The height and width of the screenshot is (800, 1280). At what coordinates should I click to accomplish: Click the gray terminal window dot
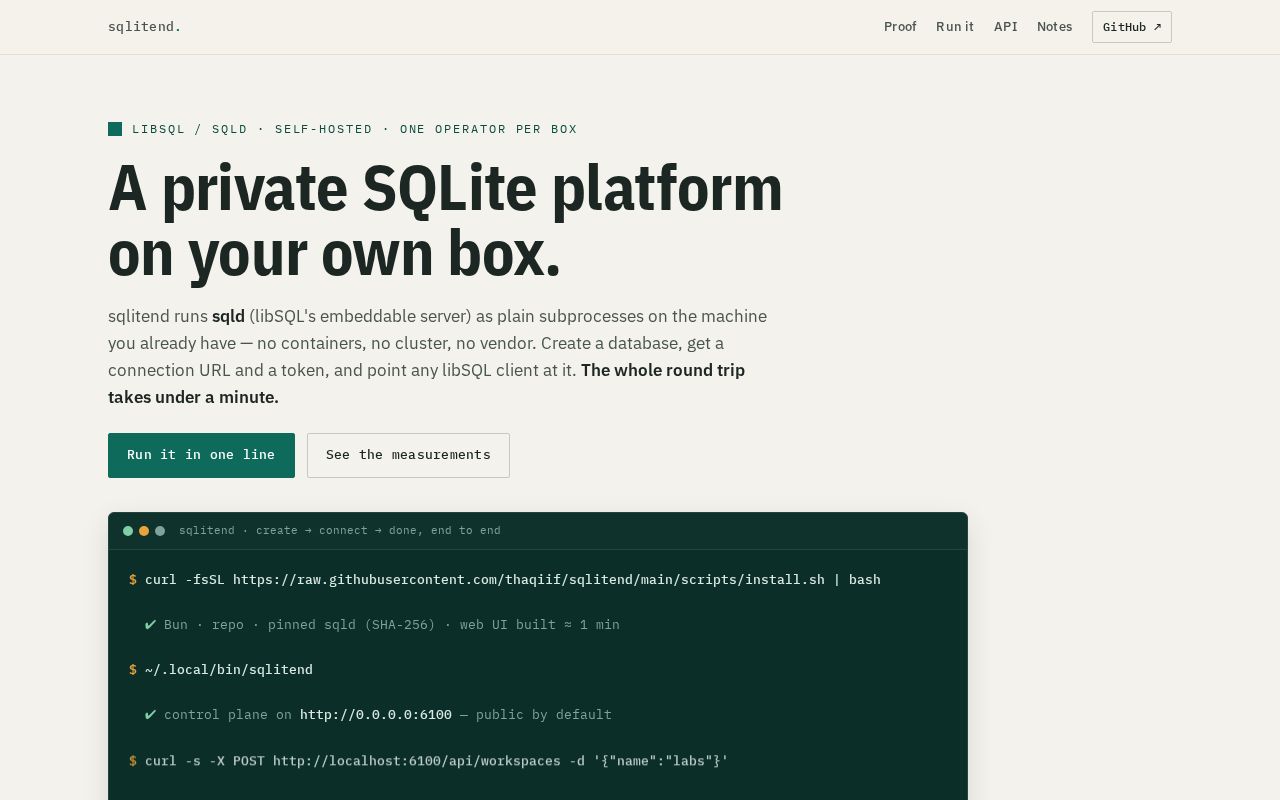160,531
